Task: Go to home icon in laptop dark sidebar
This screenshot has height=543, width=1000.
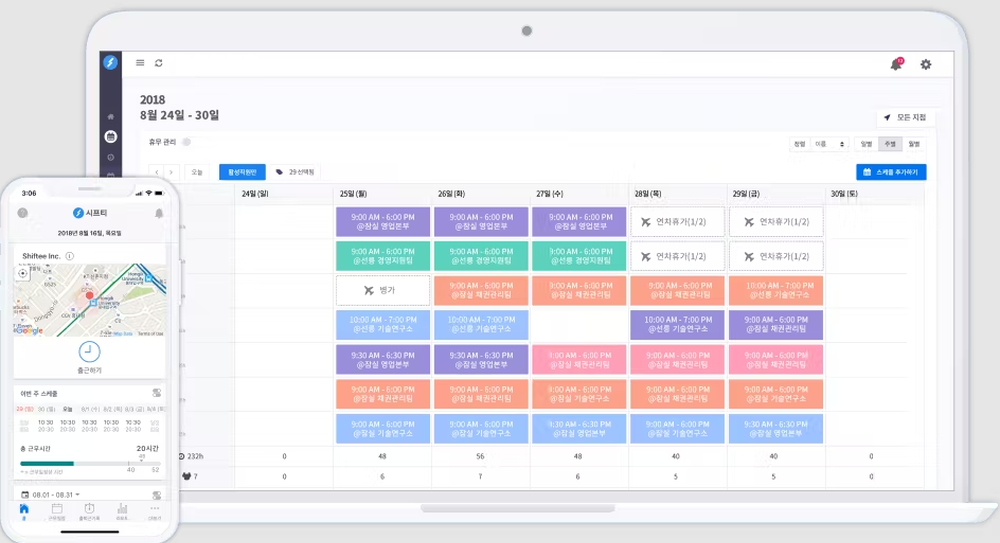Action: point(110,117)
